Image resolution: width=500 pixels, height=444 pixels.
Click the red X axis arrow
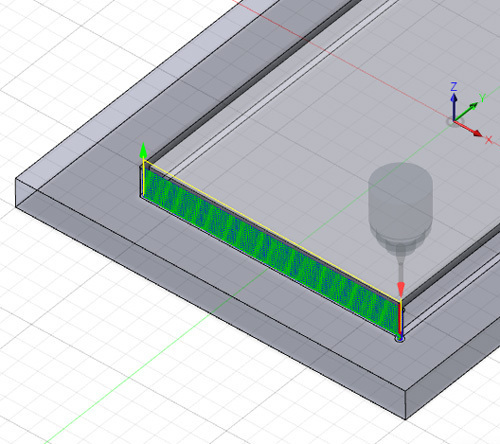coord(469,129)
